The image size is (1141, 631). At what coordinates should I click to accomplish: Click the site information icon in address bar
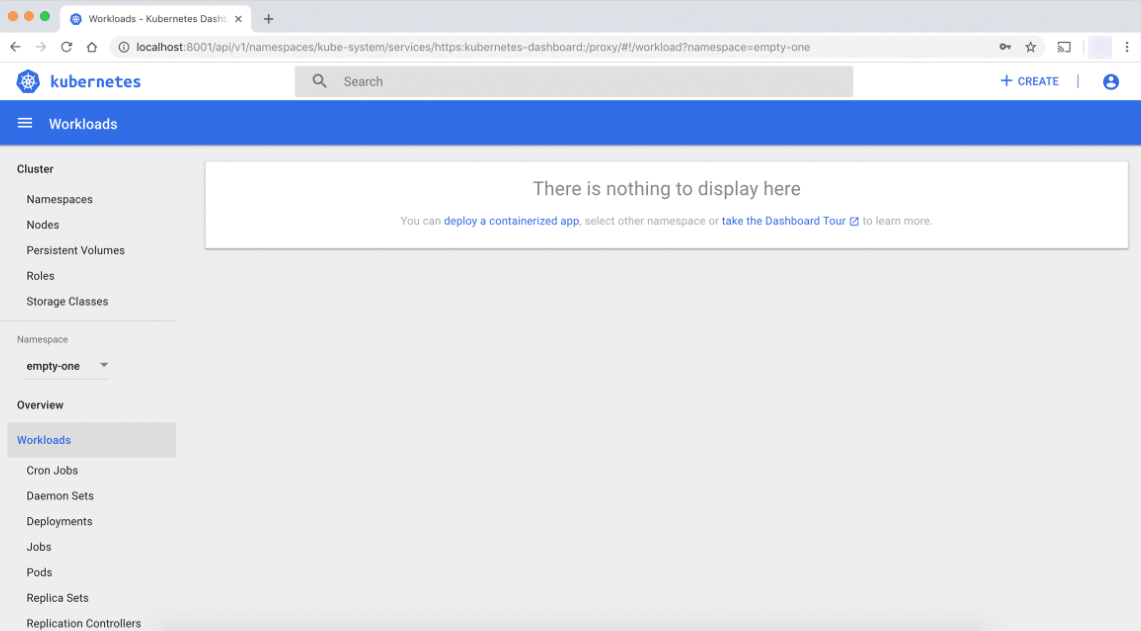[124, 47]
